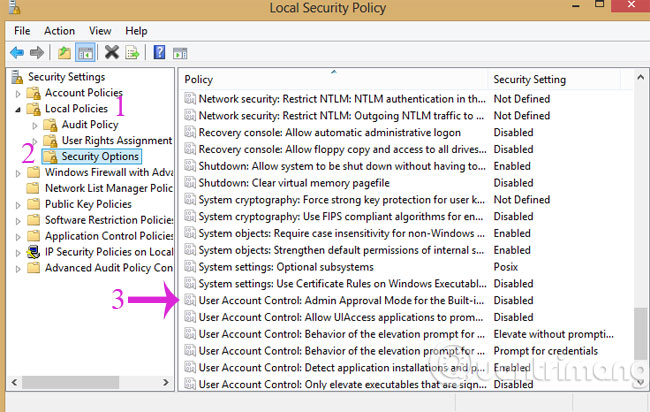
Task: Click policy icon for Shutdown: Clear virtual memory pagefile
Action: [x=190, y=183]
